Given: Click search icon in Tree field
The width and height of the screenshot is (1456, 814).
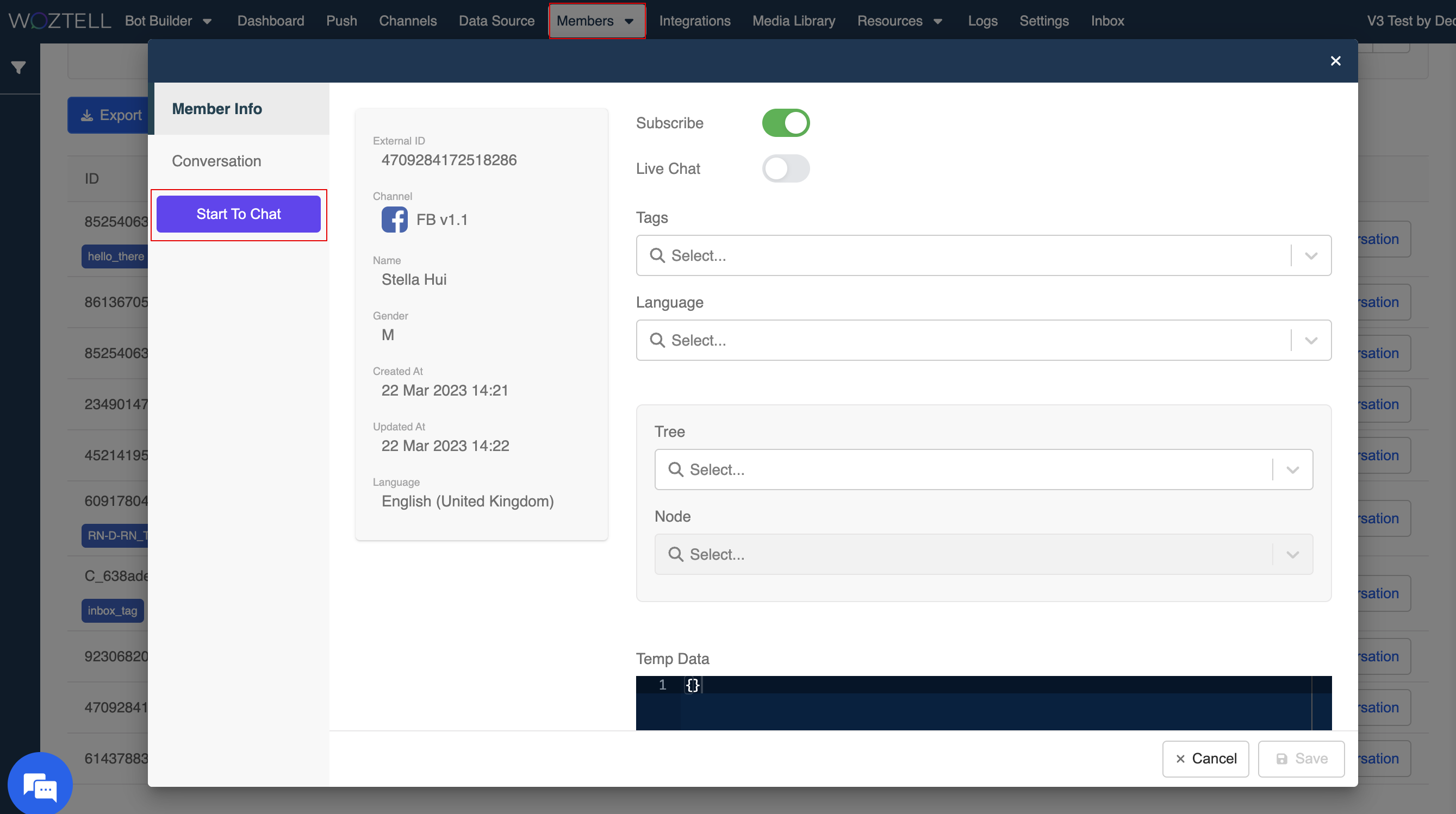Looking at the screenshot, I should (x=675, y=469).
